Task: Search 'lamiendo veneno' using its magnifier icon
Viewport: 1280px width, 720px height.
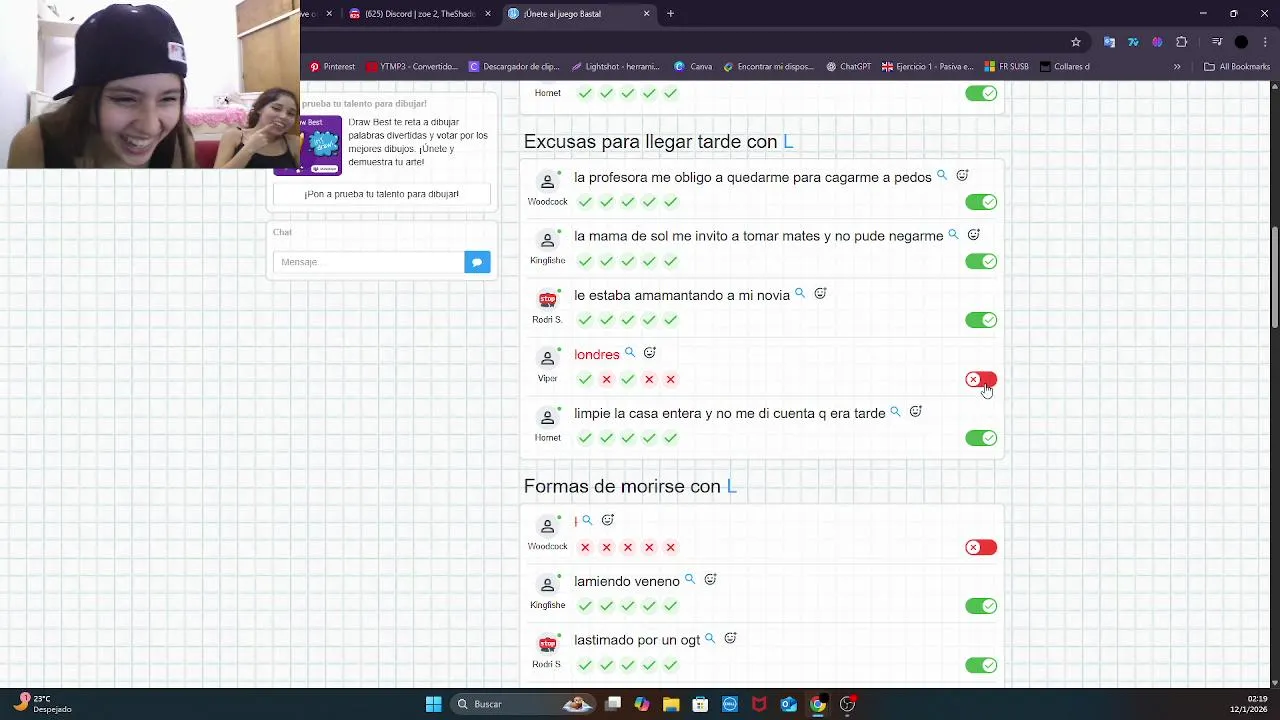Action: tap(689, 580)
